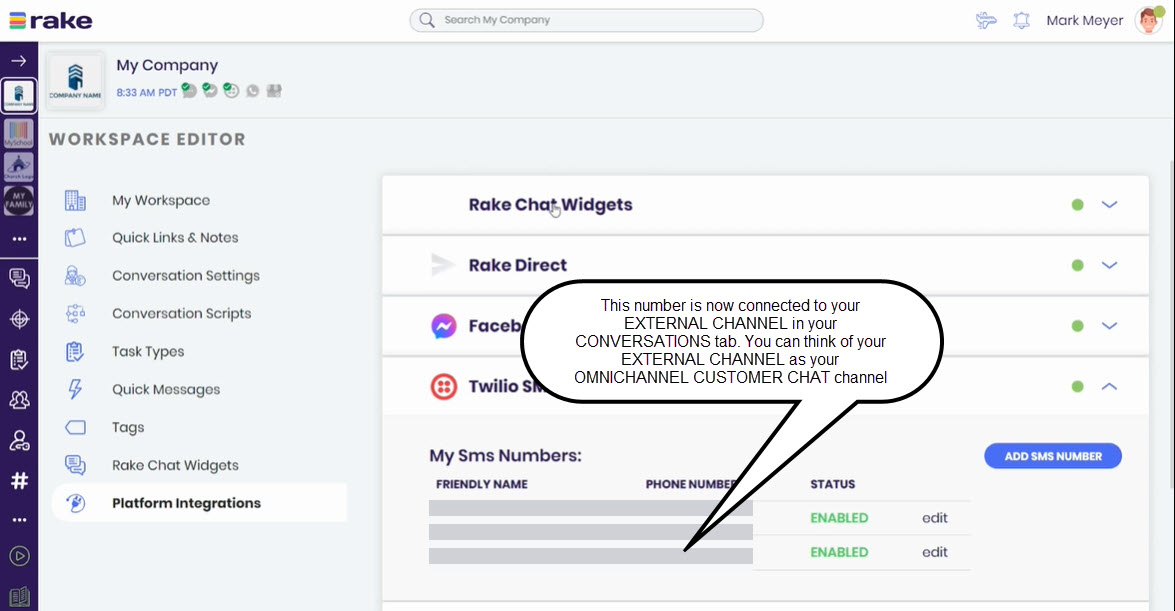
Task: Open the person-link contacts icon in sidebar
Action: 19,440
